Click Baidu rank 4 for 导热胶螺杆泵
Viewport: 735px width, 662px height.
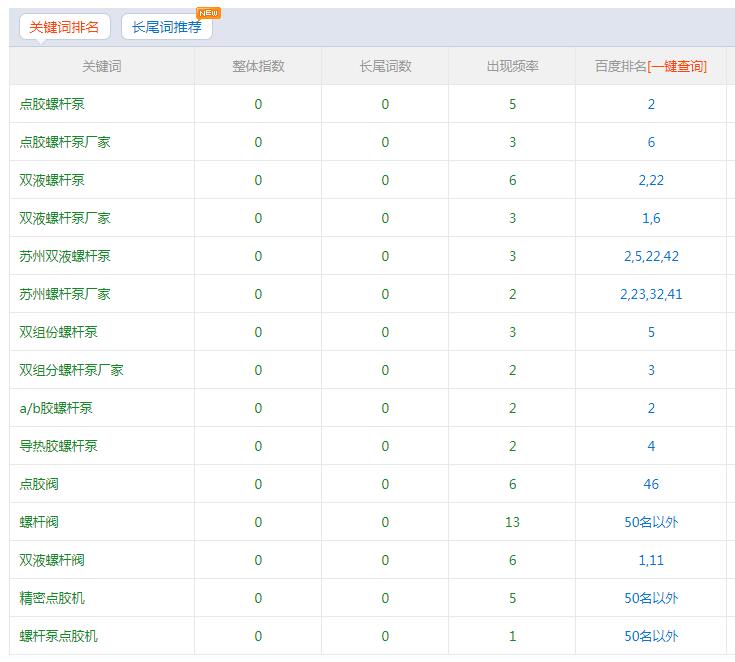click(651, 446)
